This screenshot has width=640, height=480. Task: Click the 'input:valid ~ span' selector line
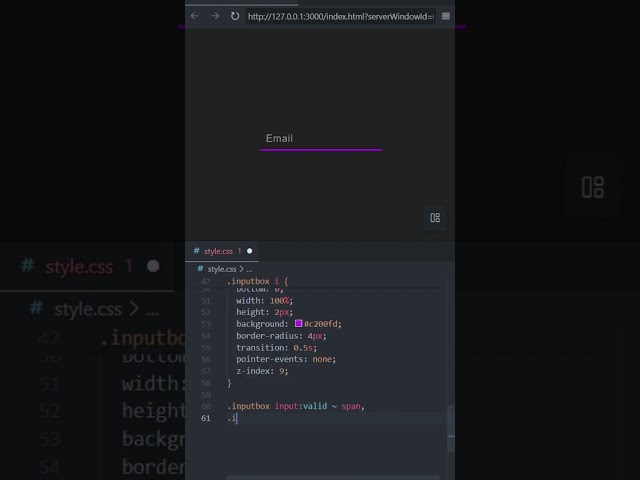point(296,406)
